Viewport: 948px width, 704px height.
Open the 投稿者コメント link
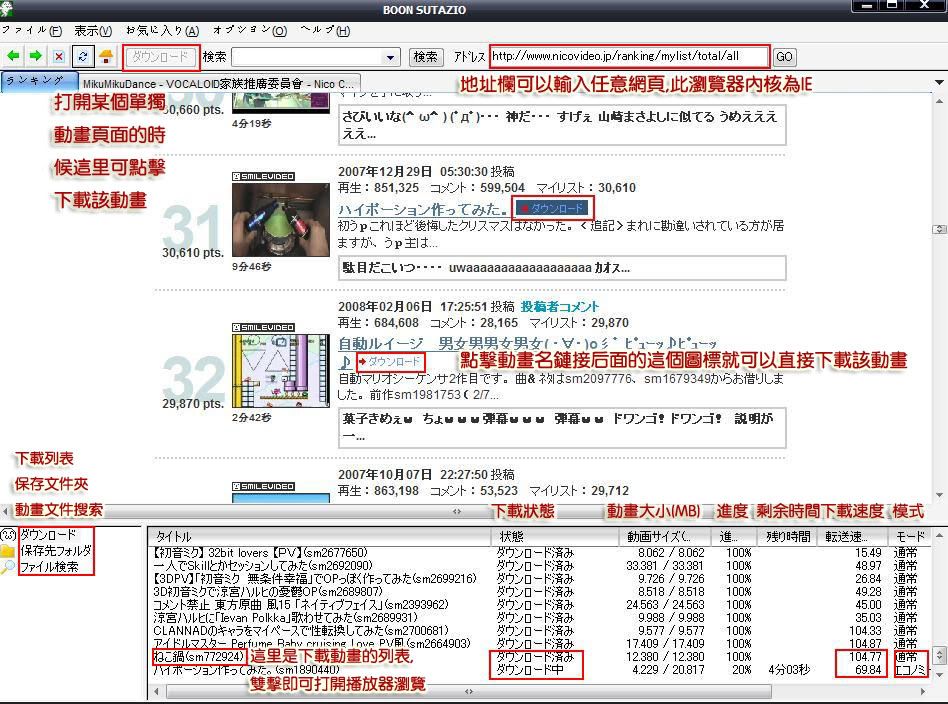point(559,307)
